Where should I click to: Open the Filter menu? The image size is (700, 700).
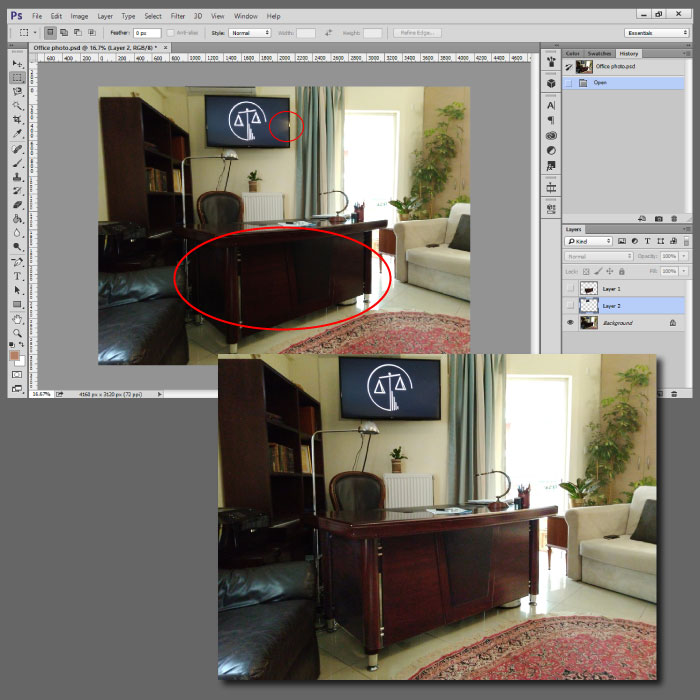coord(177,16)
